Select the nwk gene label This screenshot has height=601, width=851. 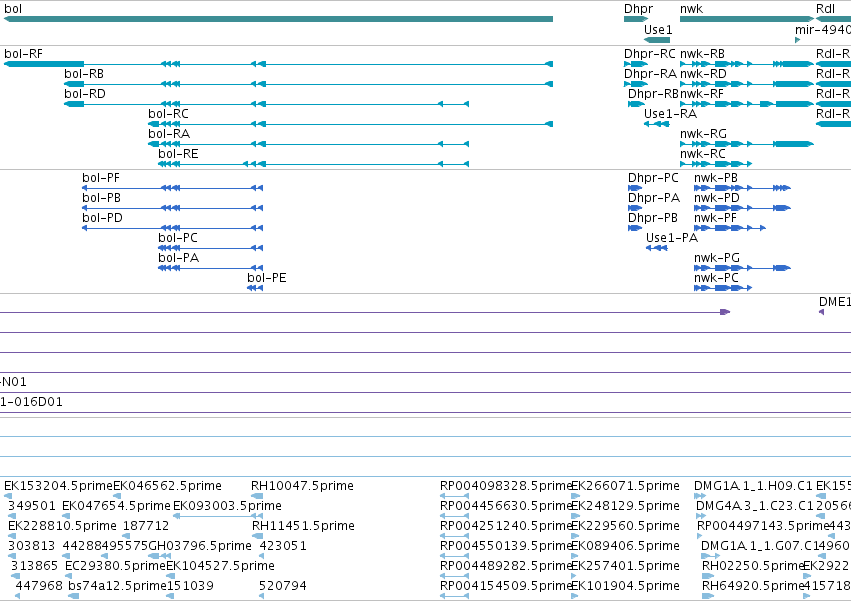pyautogui.click(x=691, y=9)
